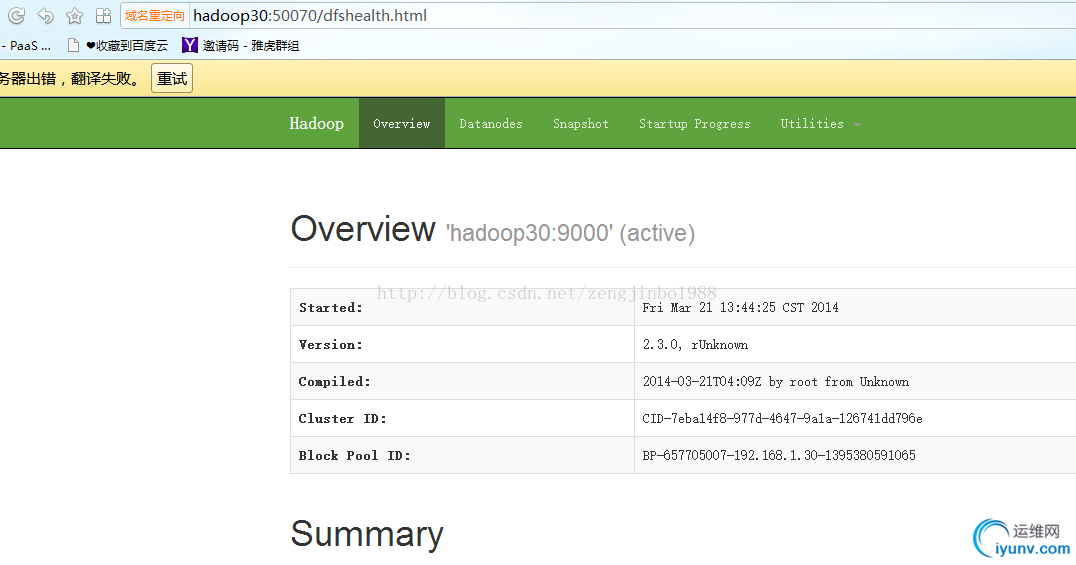Click the 域名重定向 label in address bar
1076x565 pixels.
click(x=154, y=16)
